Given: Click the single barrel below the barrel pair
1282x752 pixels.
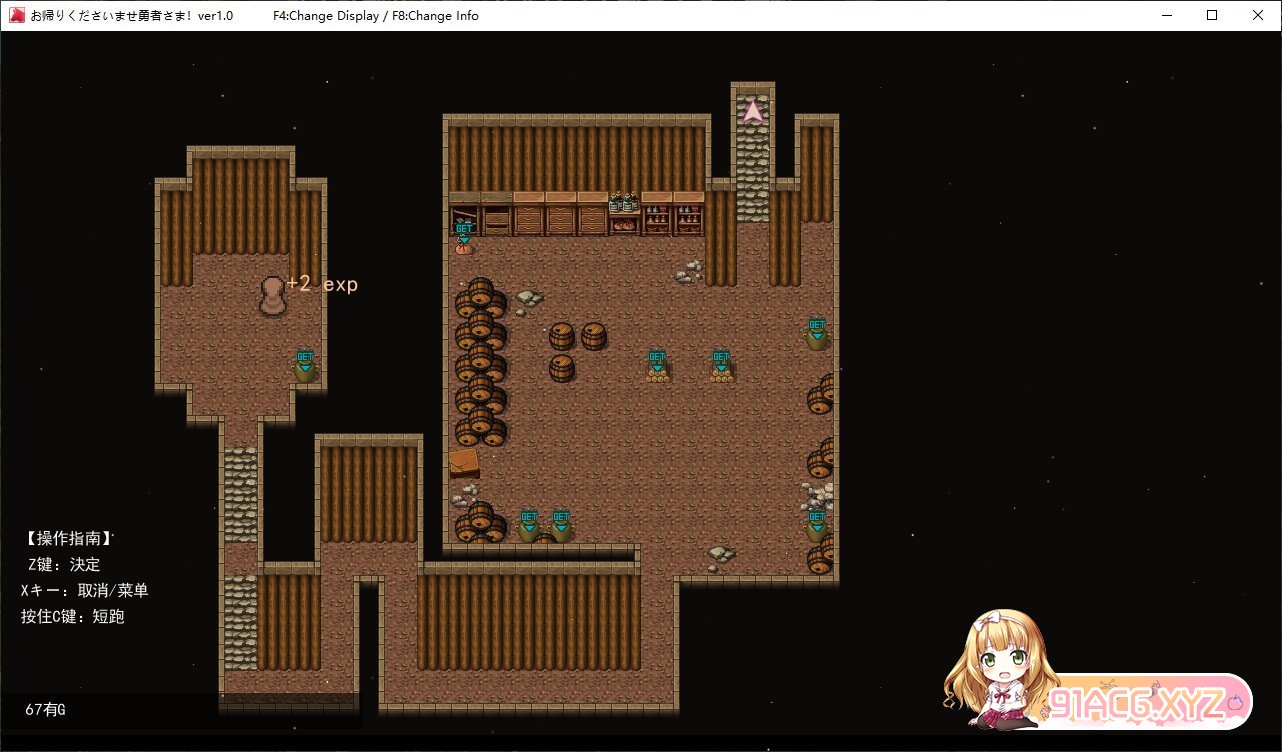Looking at the screenshot, I should point(562,368).
